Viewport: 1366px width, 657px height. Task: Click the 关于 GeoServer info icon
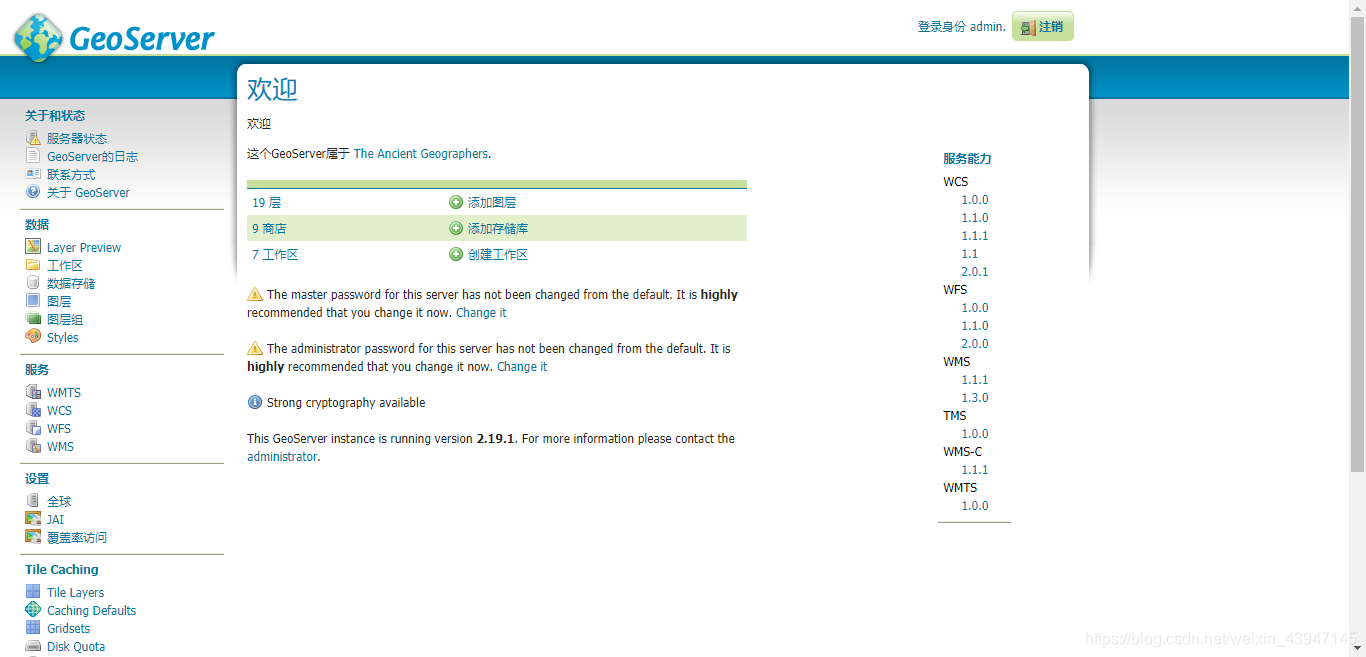(x=33, y=192)
